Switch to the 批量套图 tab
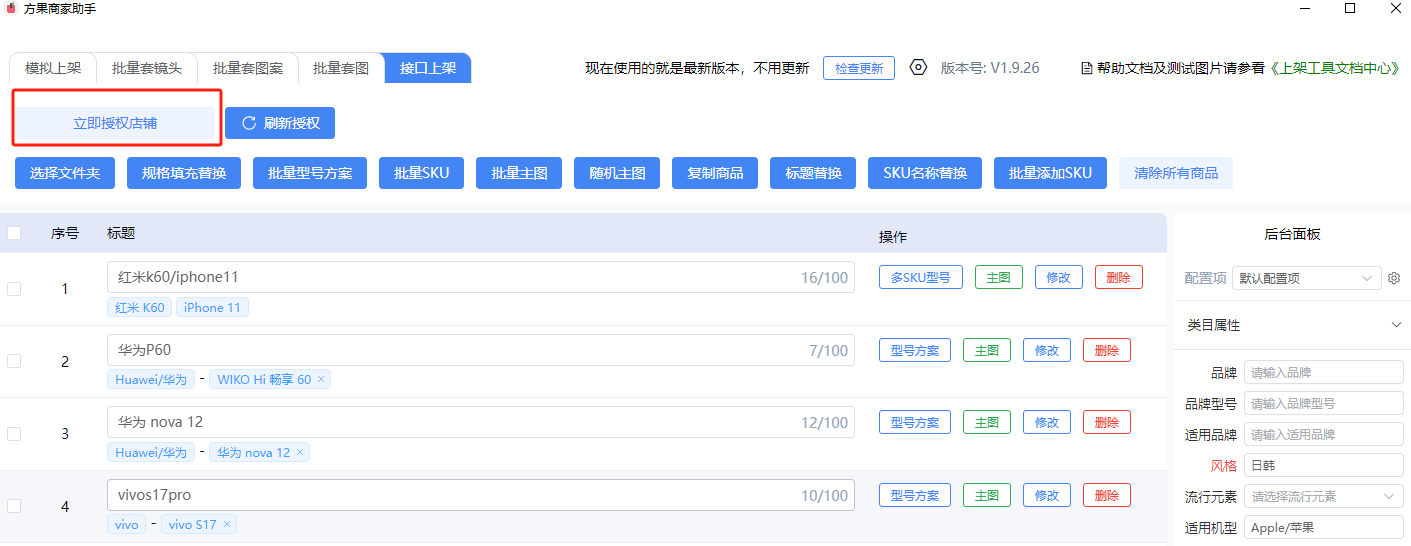Screen dimensions: 1411x546 coord(341,68)
